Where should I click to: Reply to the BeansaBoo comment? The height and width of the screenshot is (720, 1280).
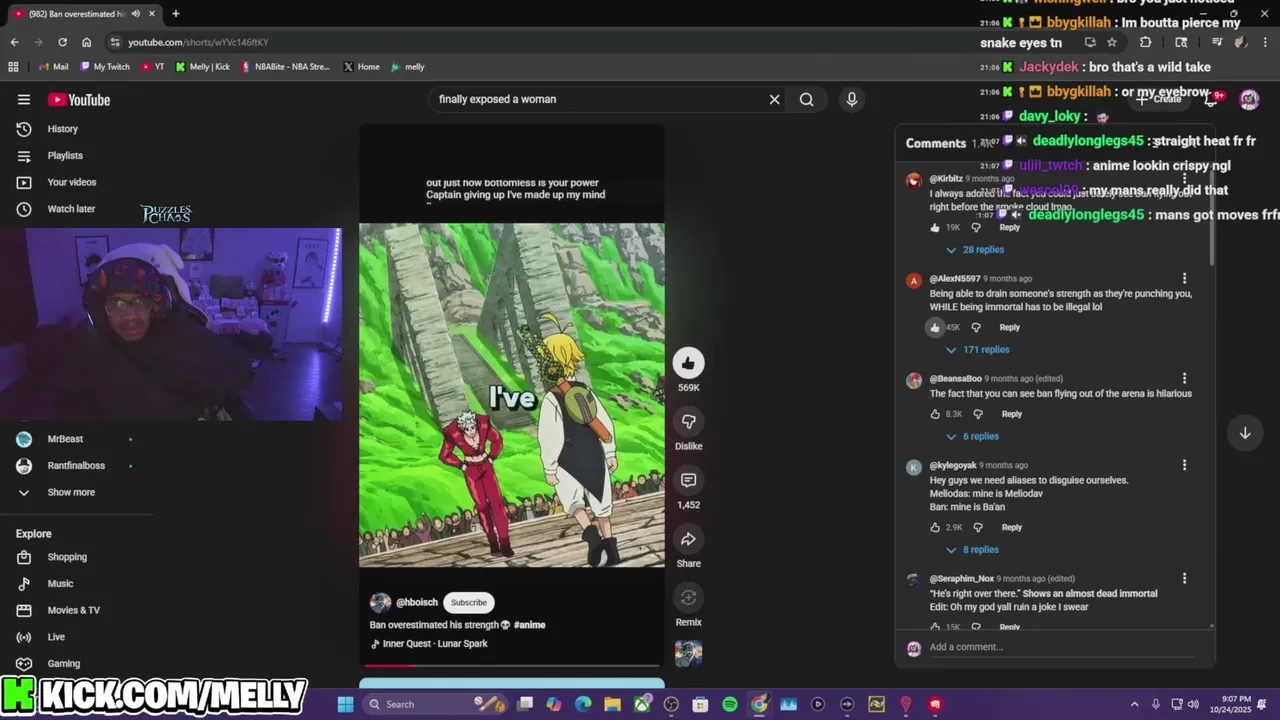(1012, 414)
